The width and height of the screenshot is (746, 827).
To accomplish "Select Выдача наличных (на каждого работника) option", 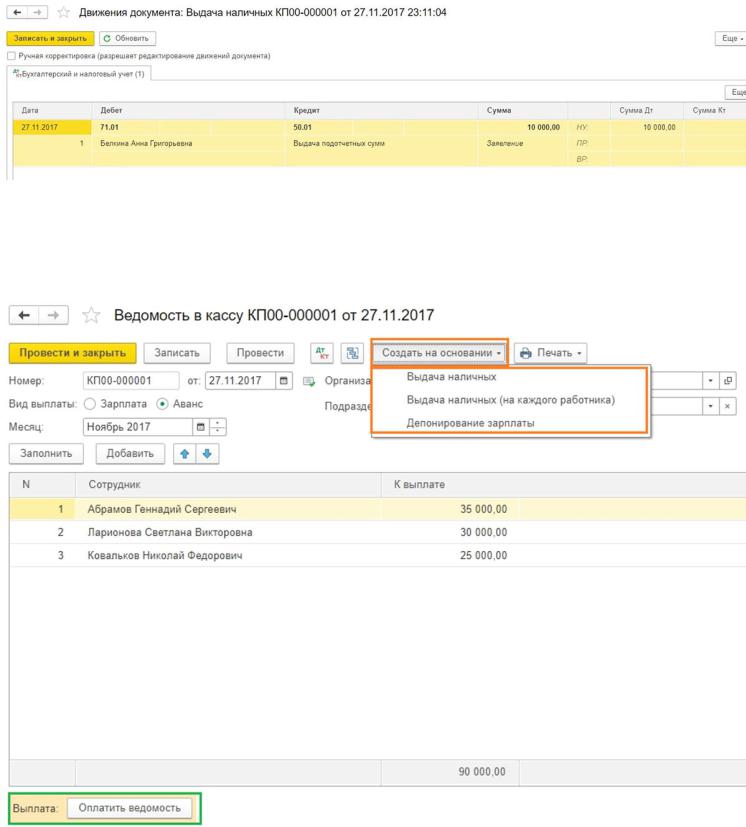I will [510, 400].
